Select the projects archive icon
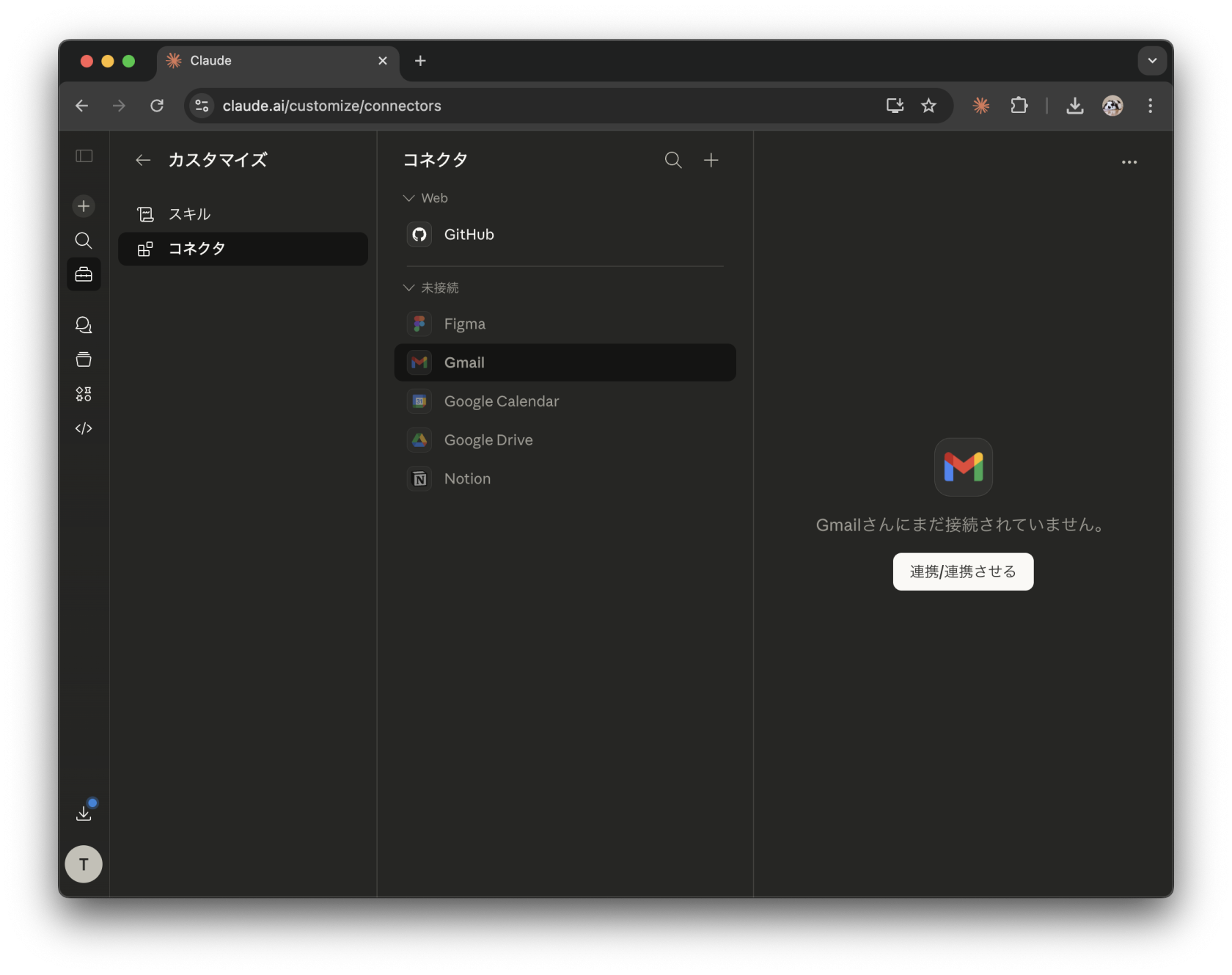The height and width of the screenshot is (975, 1232). click(x=84, y=359)
